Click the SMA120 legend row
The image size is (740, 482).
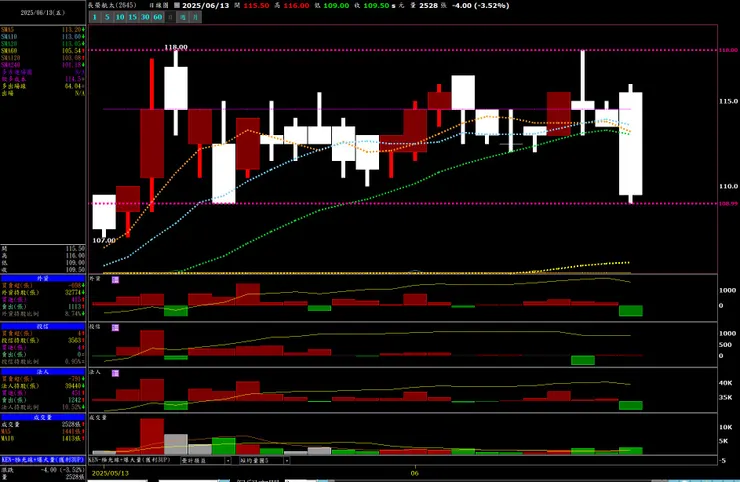[43, 58]
